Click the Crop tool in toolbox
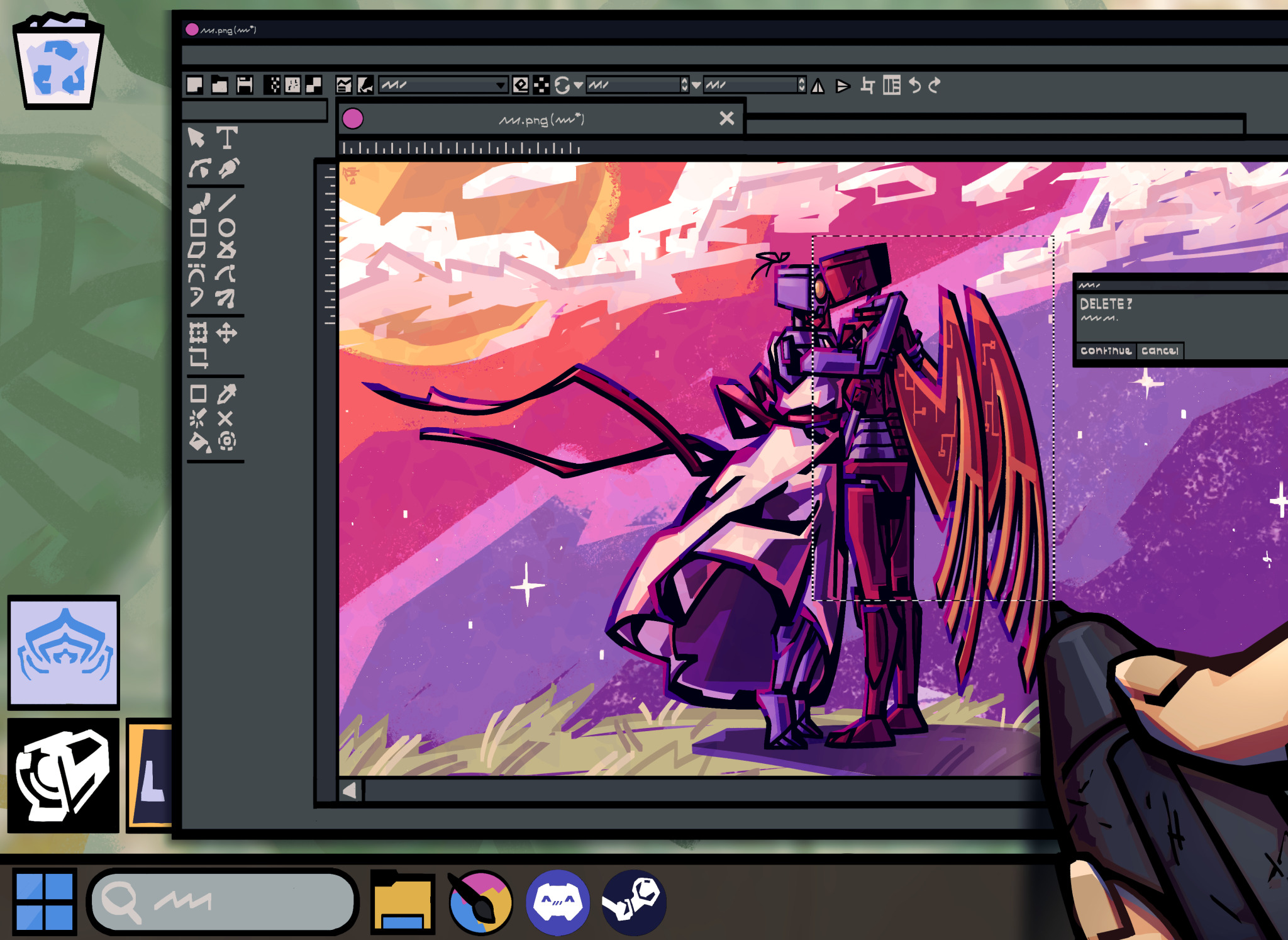 point(199,357)
